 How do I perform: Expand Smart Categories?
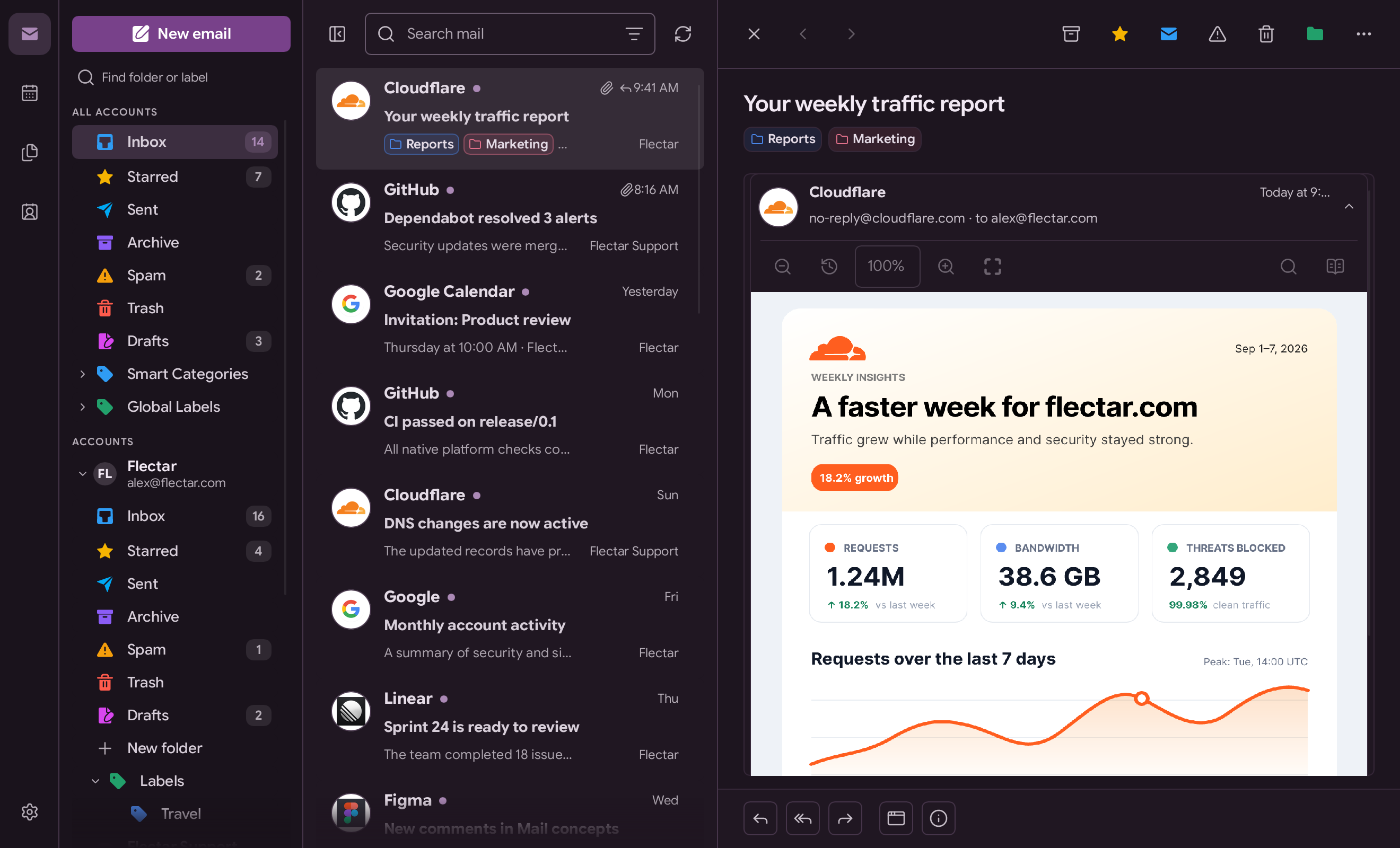82,374
